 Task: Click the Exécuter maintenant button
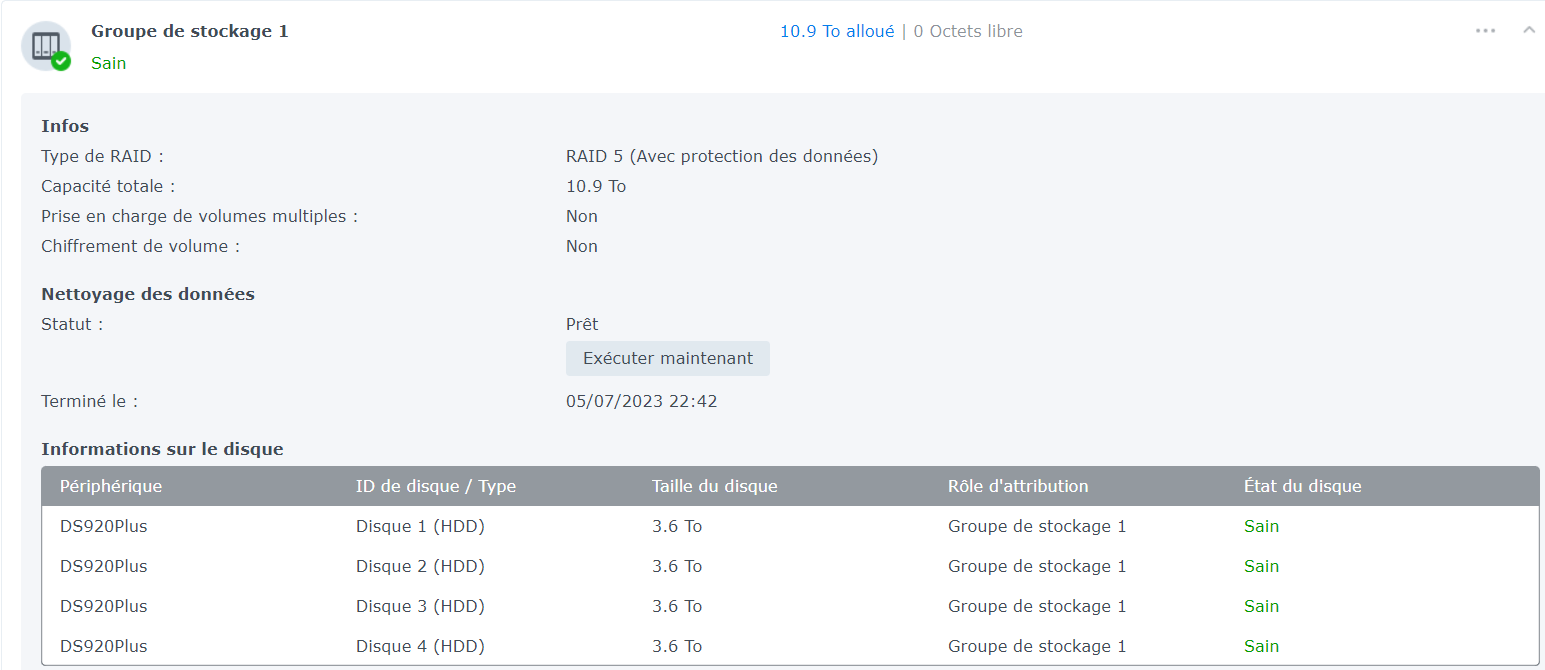(667, 358)
